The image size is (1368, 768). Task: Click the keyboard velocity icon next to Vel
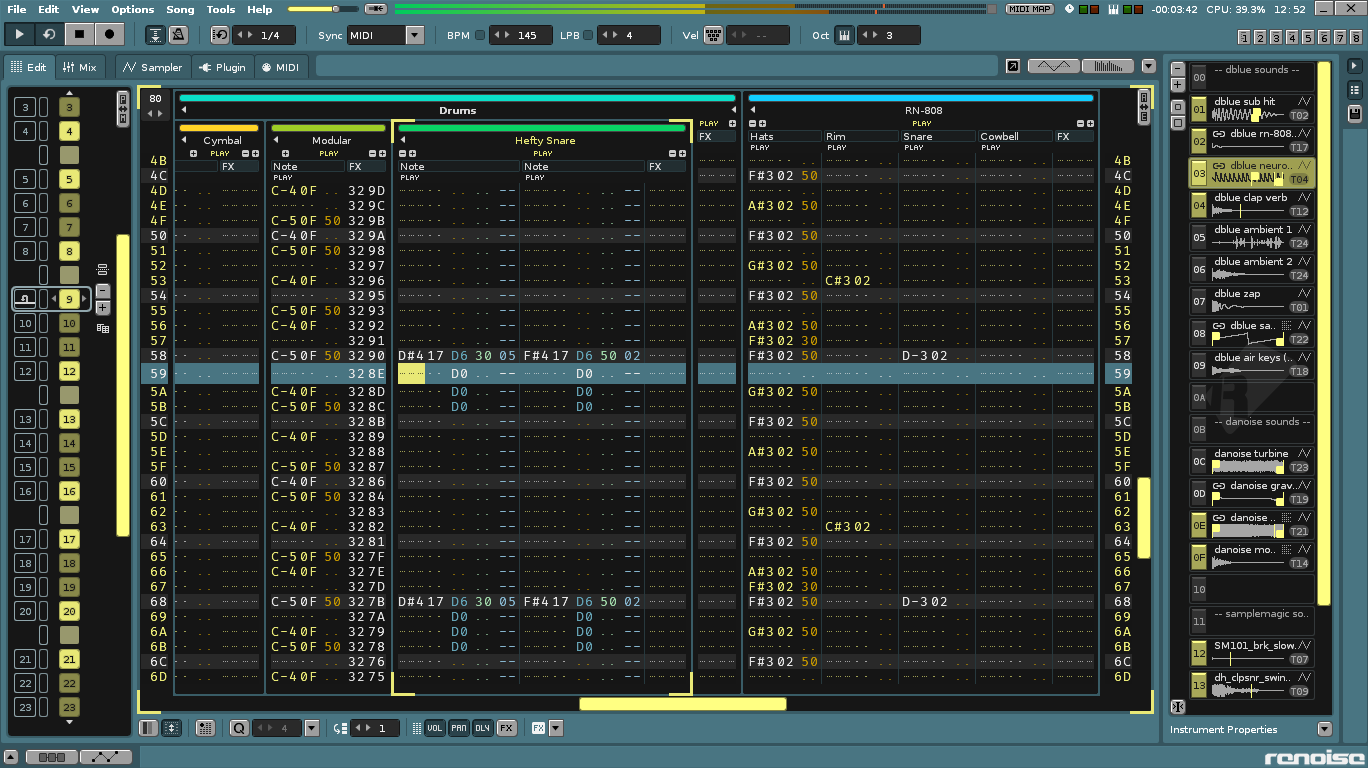pyautogui.click(x=713, y=35)
